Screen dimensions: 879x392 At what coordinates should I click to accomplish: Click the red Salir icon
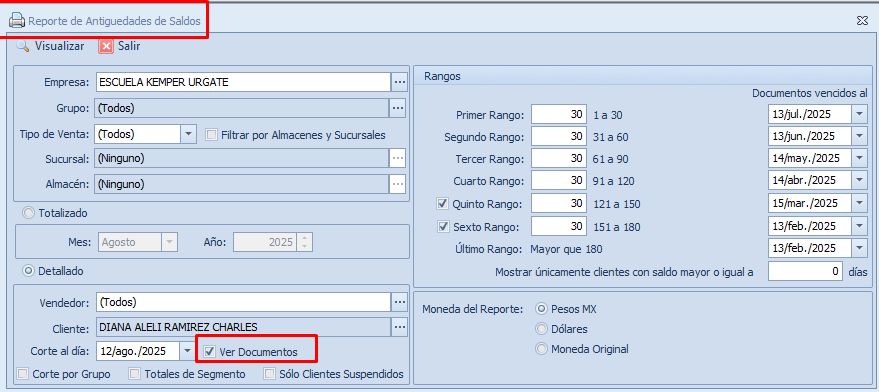(106, 46)
